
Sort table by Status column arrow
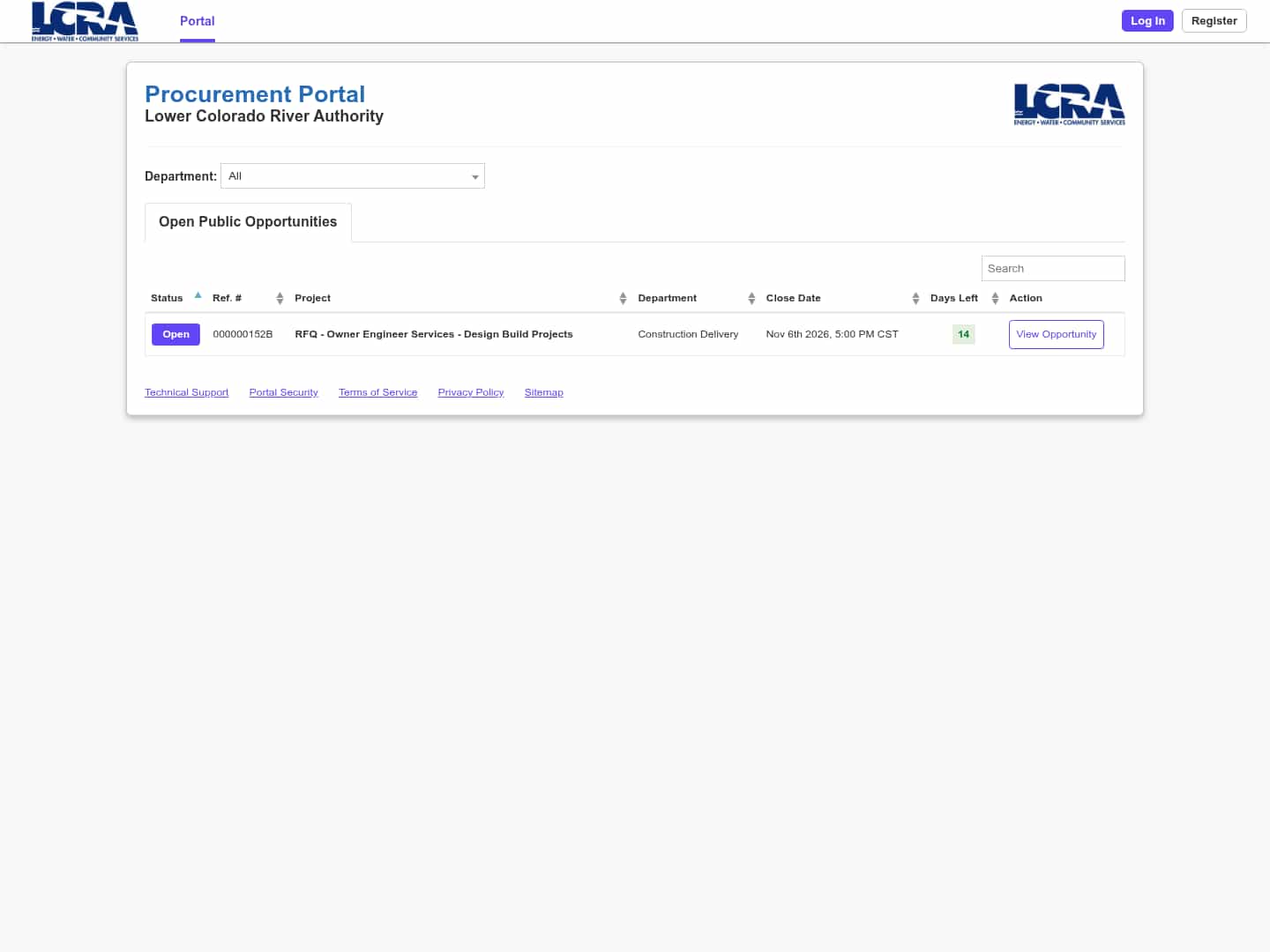198,295
